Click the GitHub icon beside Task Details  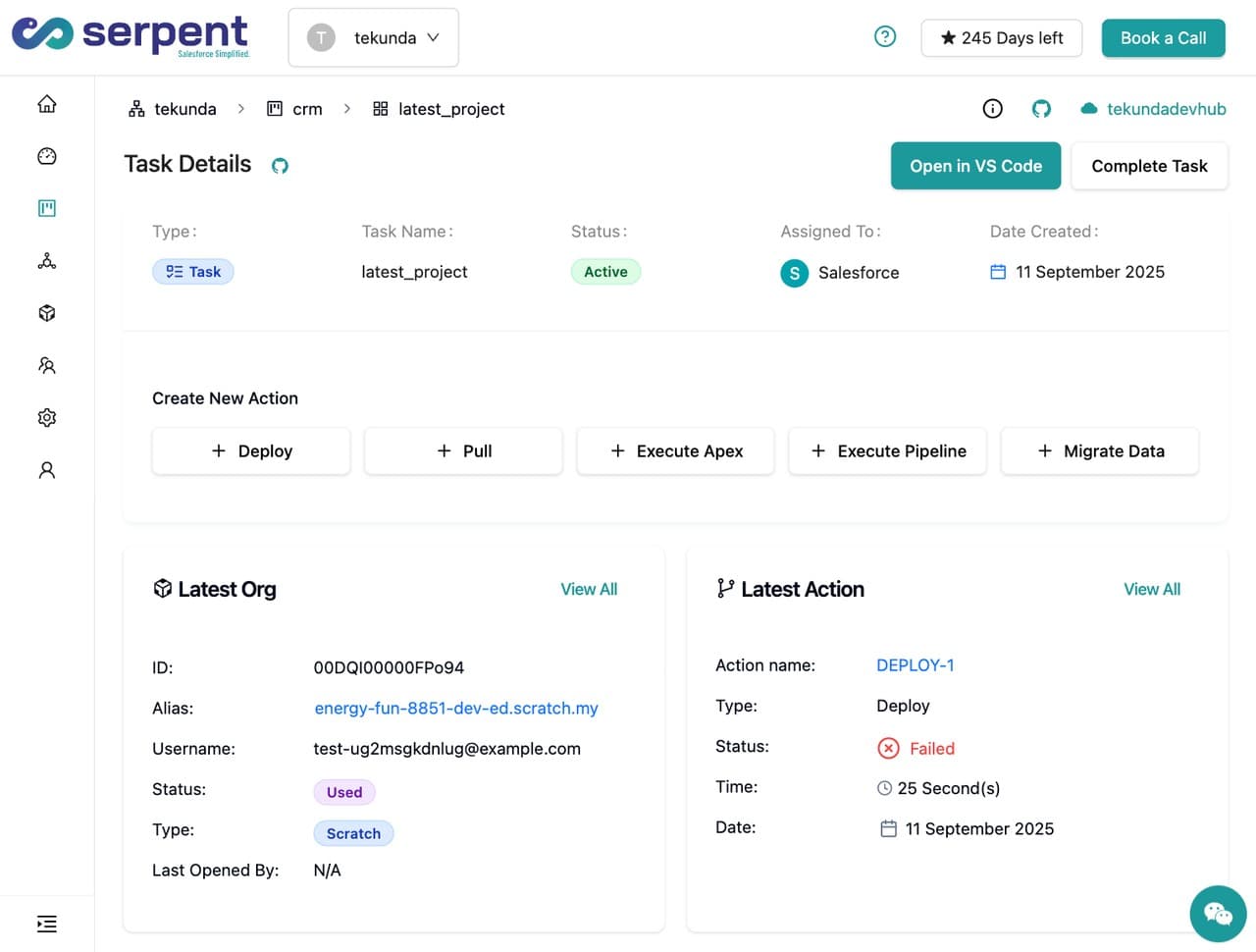(280, 166)
